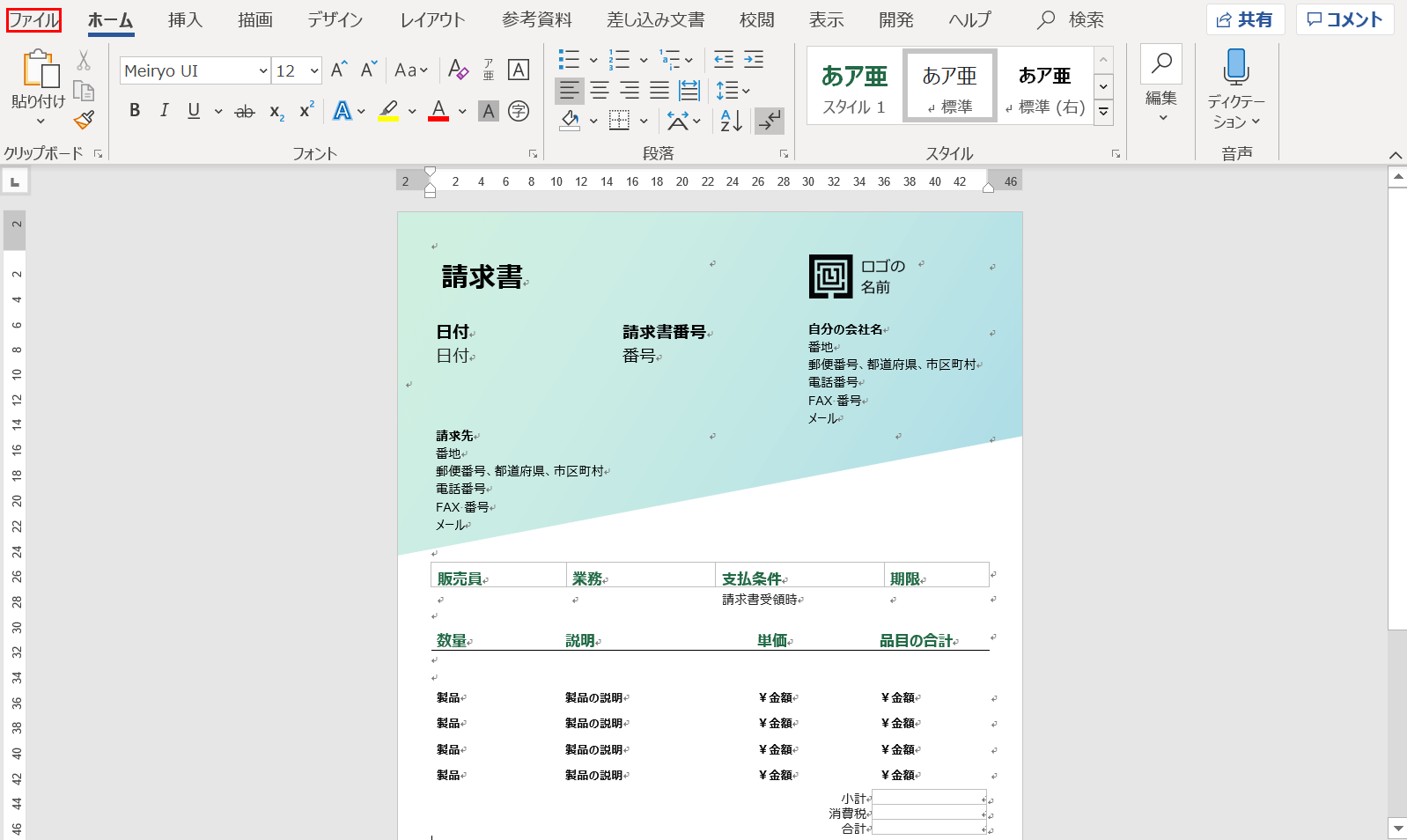Switch to the 挿入 tab
The image size is (1407, 840).
pos(185,19)
